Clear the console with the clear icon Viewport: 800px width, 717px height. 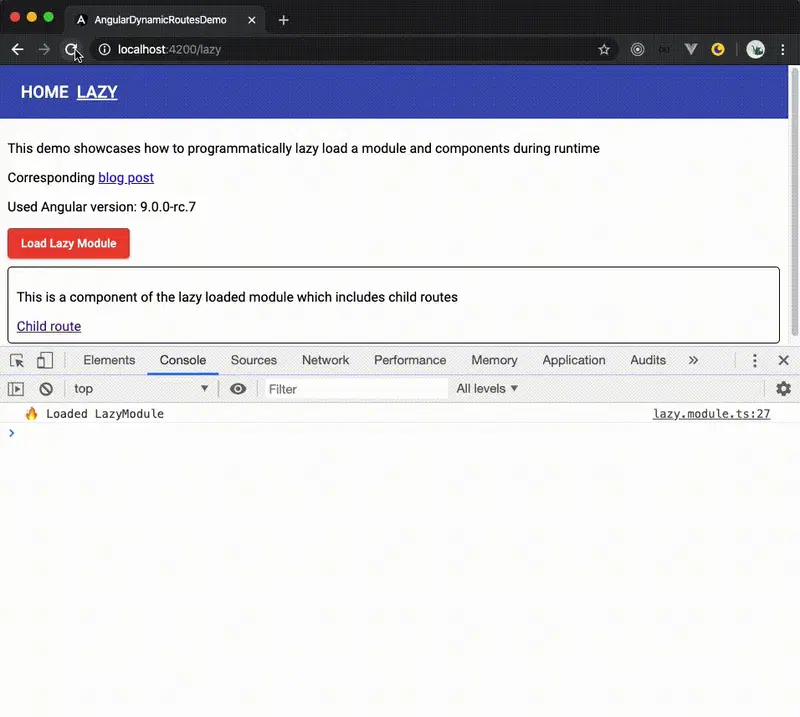click(46, 389)
